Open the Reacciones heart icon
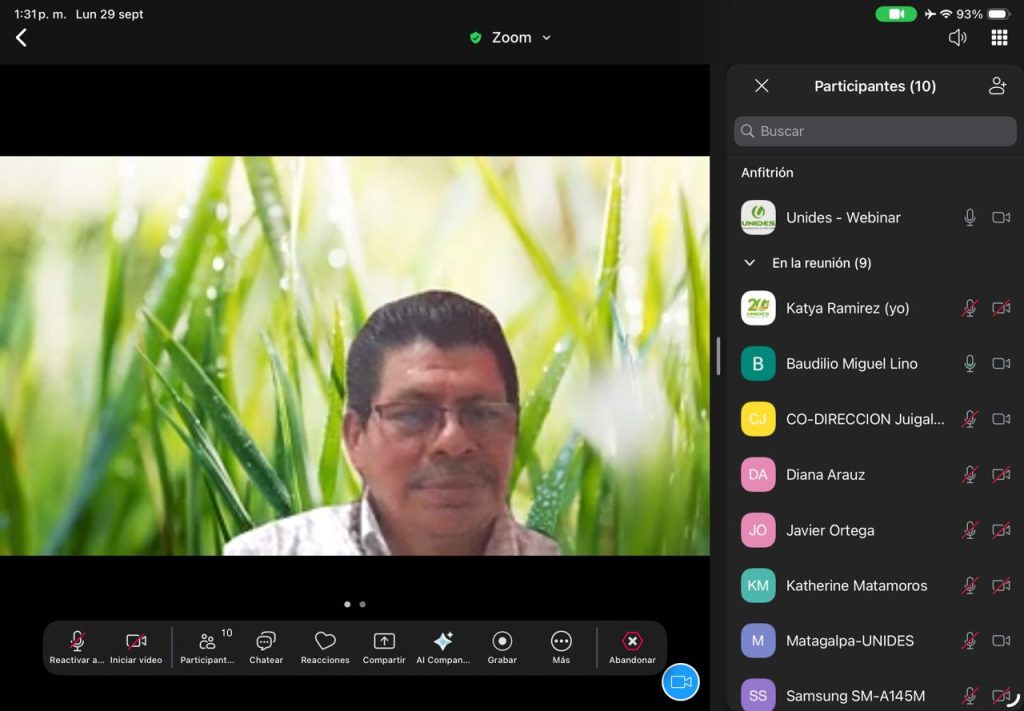Image resolution: width=1024 pixels, height=711 pixels. pyautogui.click(x=325, y=642)
